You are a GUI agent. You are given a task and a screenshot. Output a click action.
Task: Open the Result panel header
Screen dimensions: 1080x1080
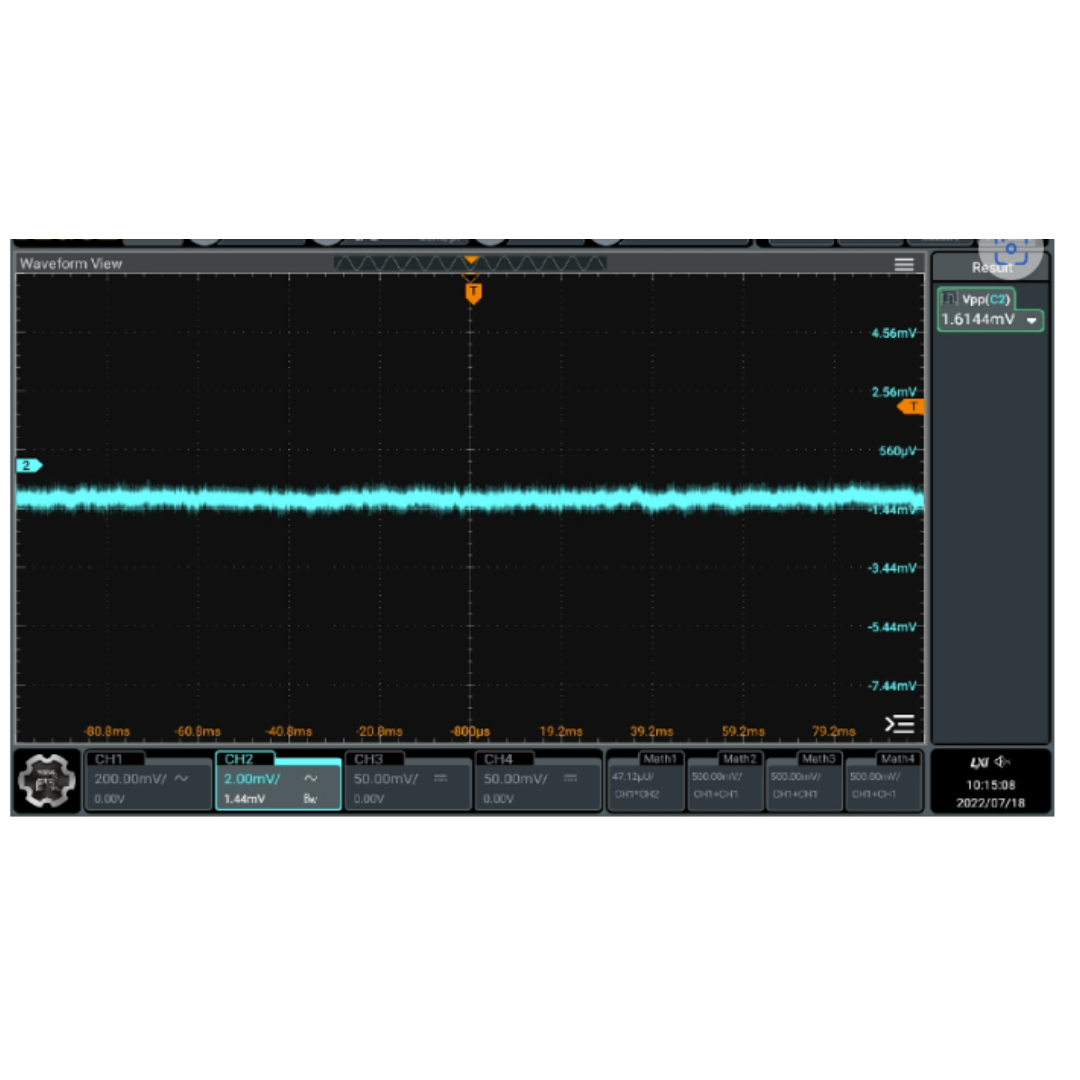point(991,267)
